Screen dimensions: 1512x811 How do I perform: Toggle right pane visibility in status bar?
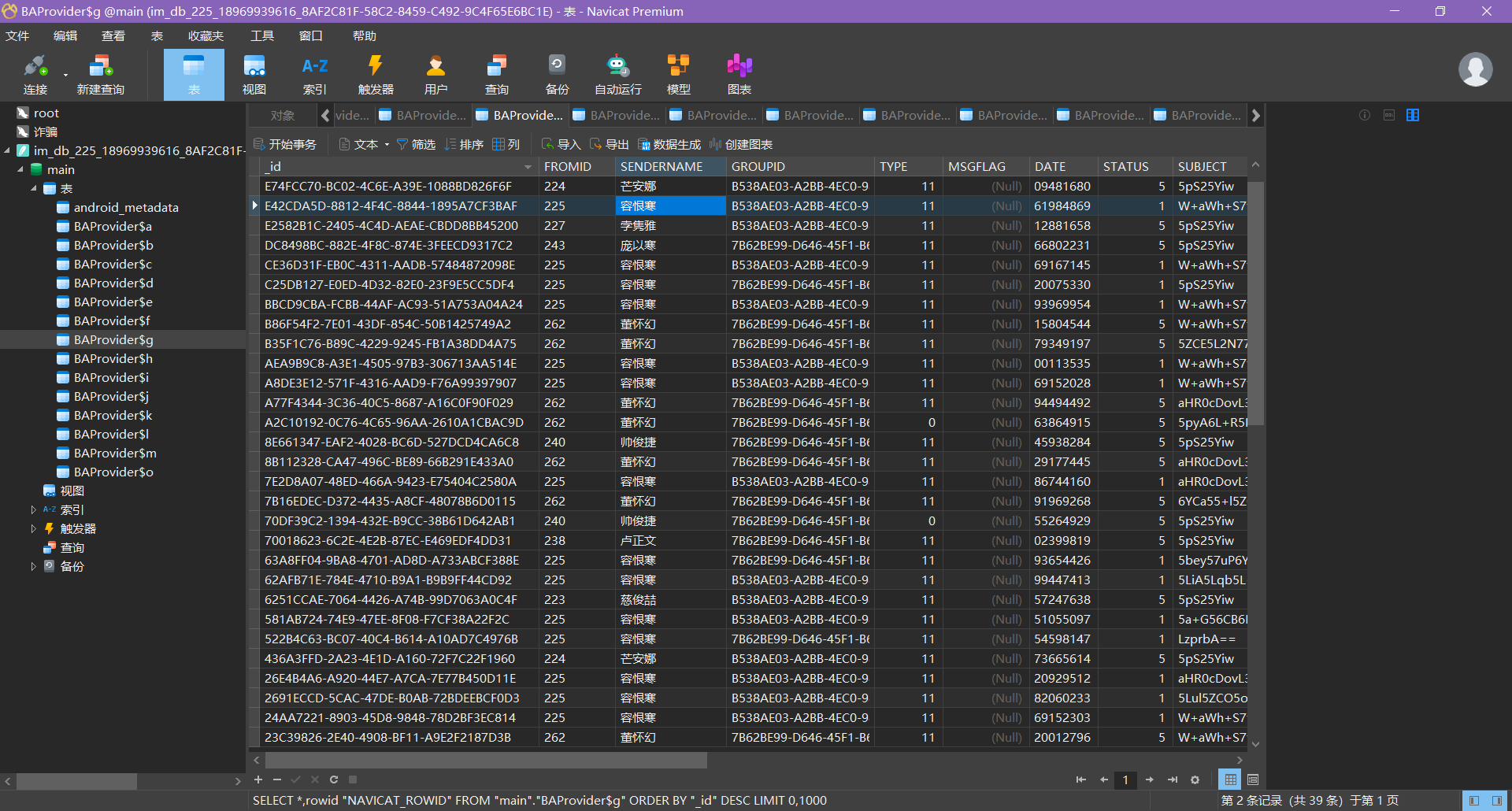1497,801
